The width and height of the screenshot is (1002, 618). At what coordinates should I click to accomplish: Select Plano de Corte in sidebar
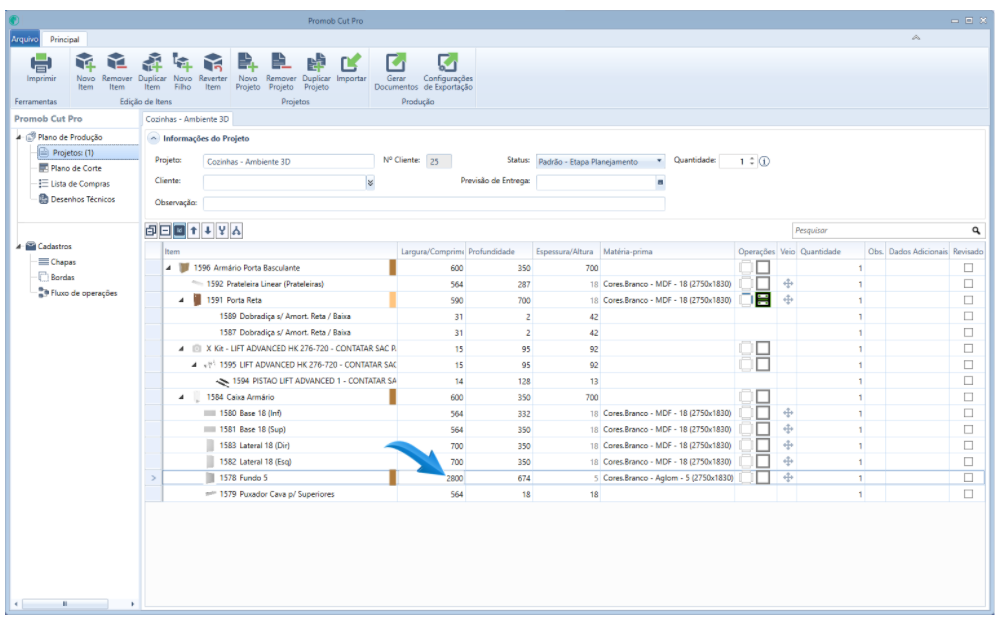pos(75,168)
